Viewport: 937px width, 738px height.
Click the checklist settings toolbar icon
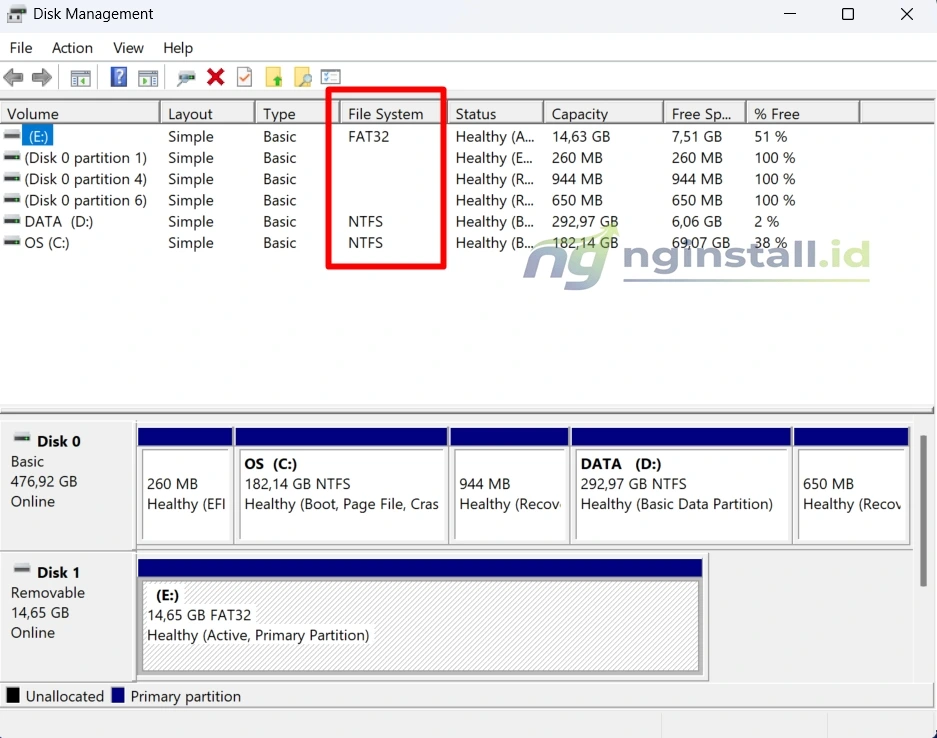pyautogui.click(x=330, y=77)
